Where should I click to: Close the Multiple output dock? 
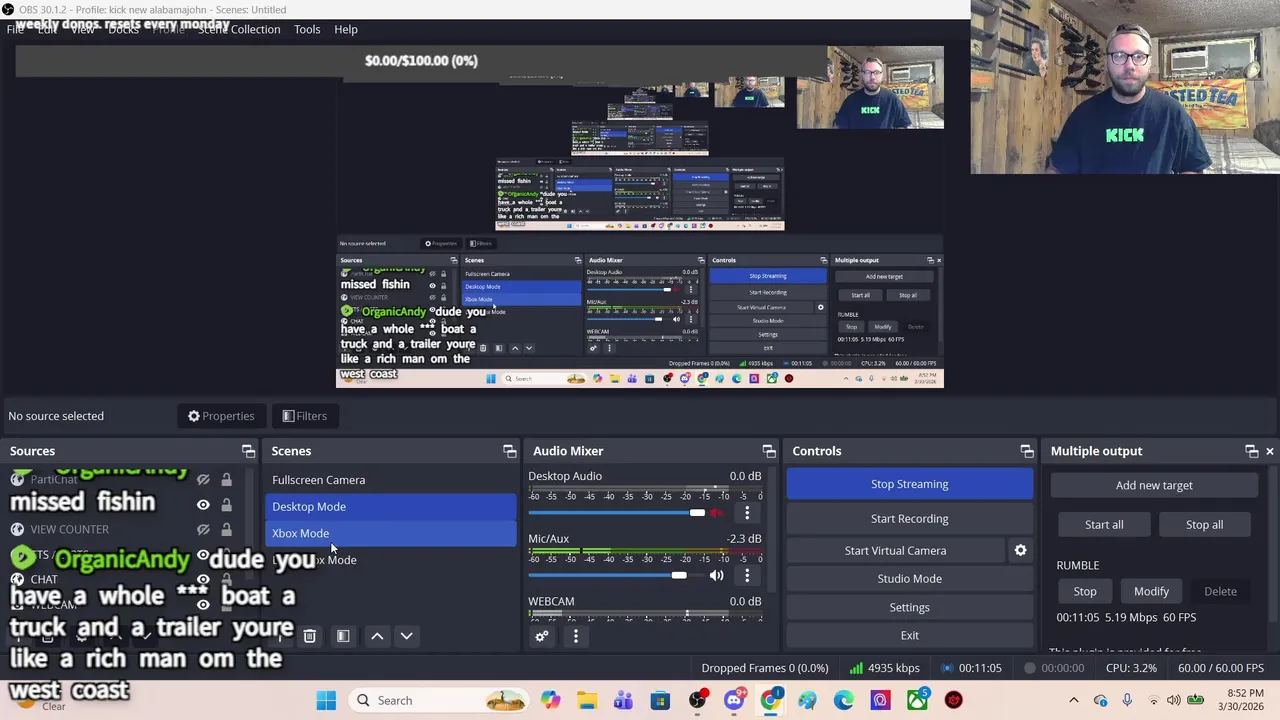1270,451
